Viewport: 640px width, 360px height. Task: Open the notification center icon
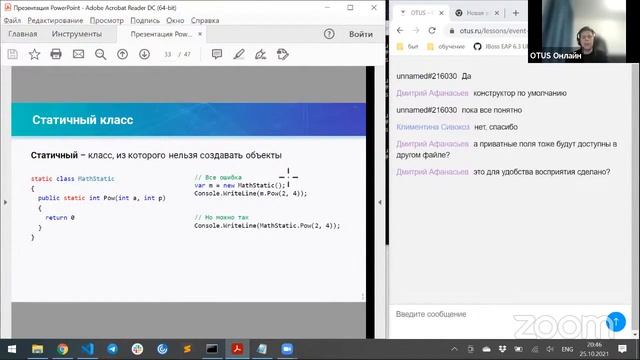click(622, 349)
